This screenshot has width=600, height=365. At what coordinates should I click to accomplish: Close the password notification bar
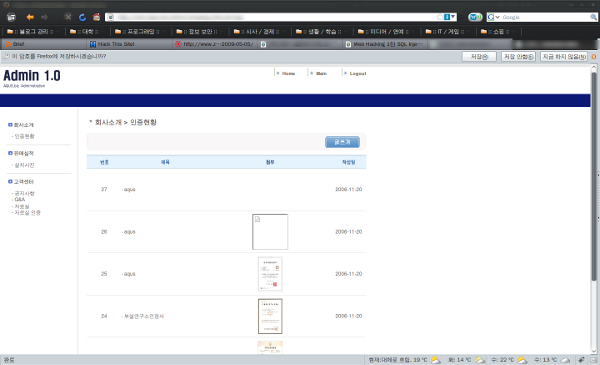pyautogui.click(x=594, y=57)
